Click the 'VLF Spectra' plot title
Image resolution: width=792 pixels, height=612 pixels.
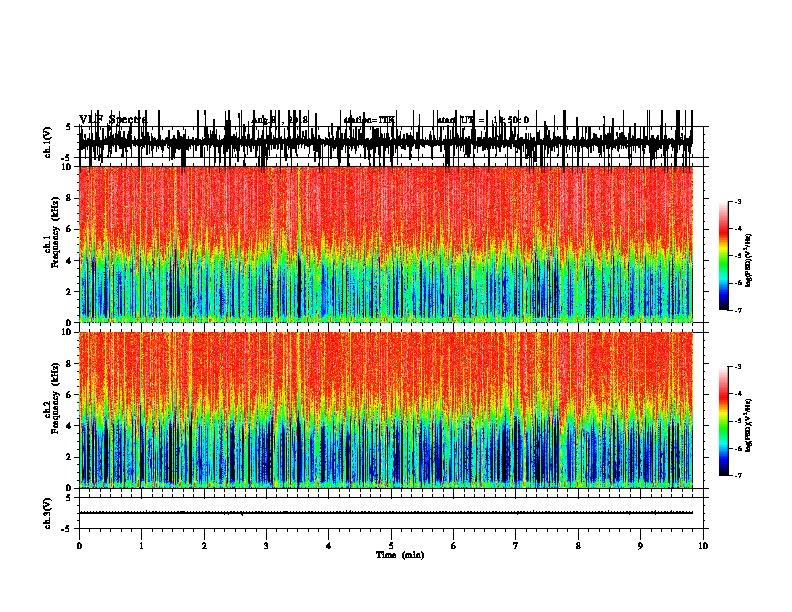pyautogui.click(x=113, y=120)
